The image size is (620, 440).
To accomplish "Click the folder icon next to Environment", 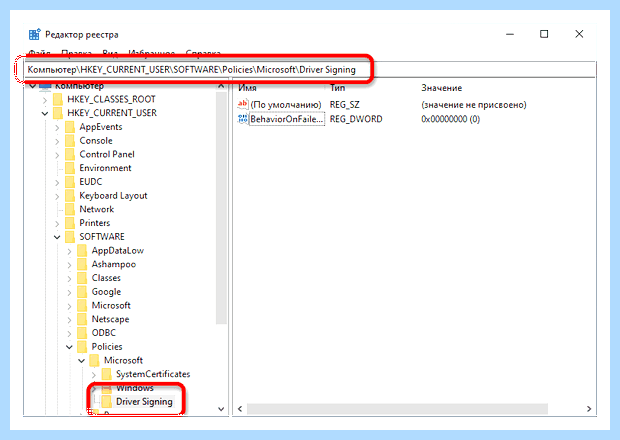I will pos(70,168).
